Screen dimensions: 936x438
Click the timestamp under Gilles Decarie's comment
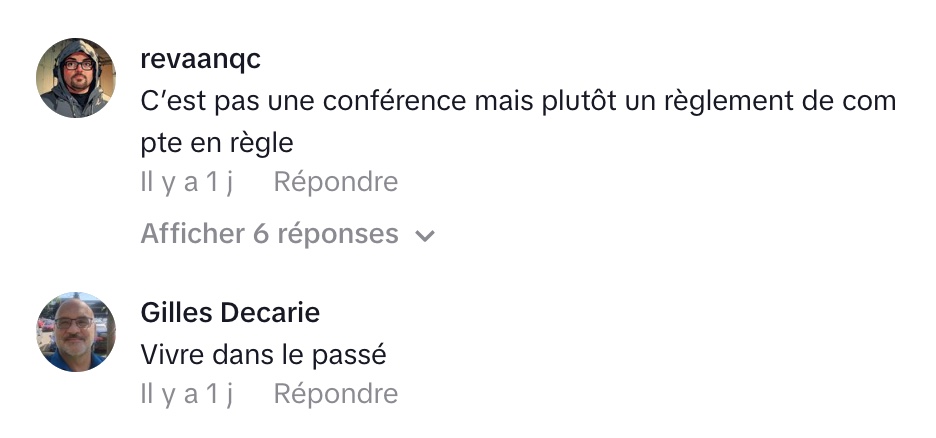click(x=186, y=394)
